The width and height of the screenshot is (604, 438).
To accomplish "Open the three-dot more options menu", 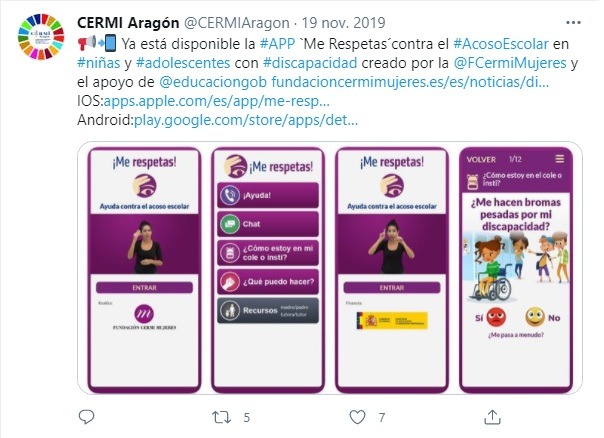I will pyautogui.click(x=573, y=23).
